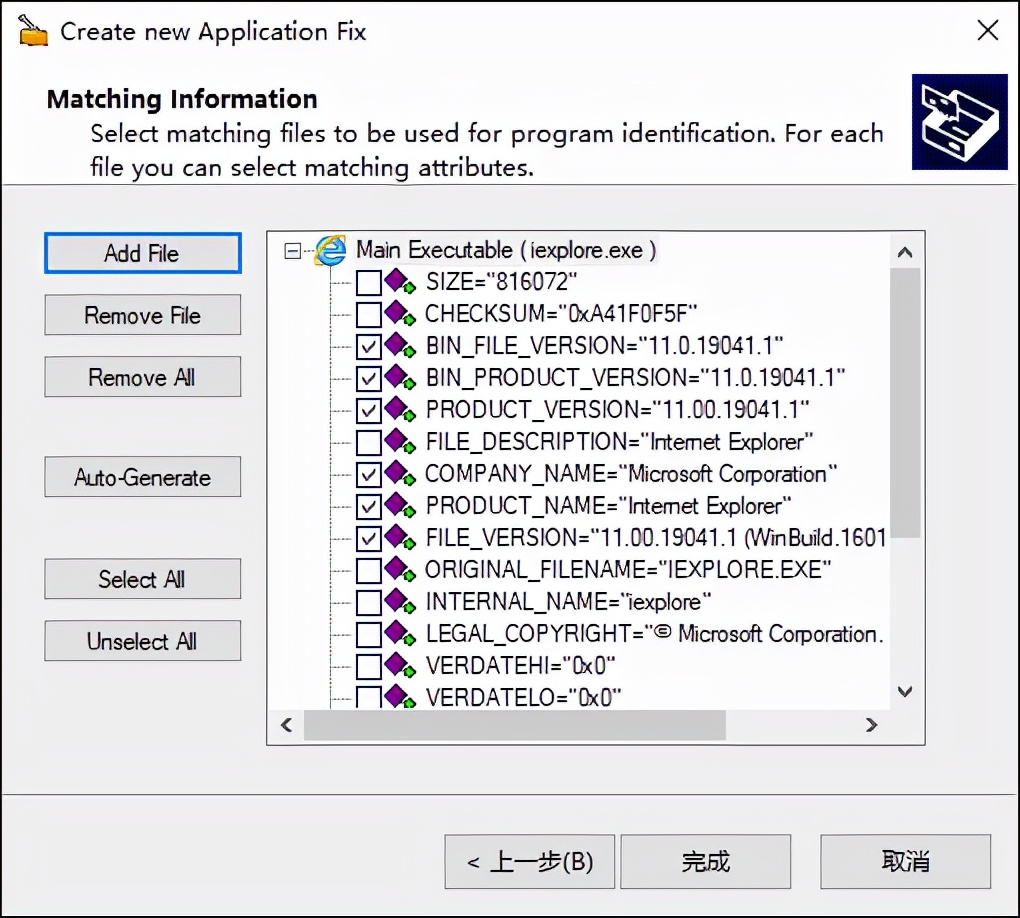This screenshot has width=1020, height=918.
Task: Toggle the checkbox for PRODUCT_VERSION="11.00.19041.1"
Action: (369, 410)
